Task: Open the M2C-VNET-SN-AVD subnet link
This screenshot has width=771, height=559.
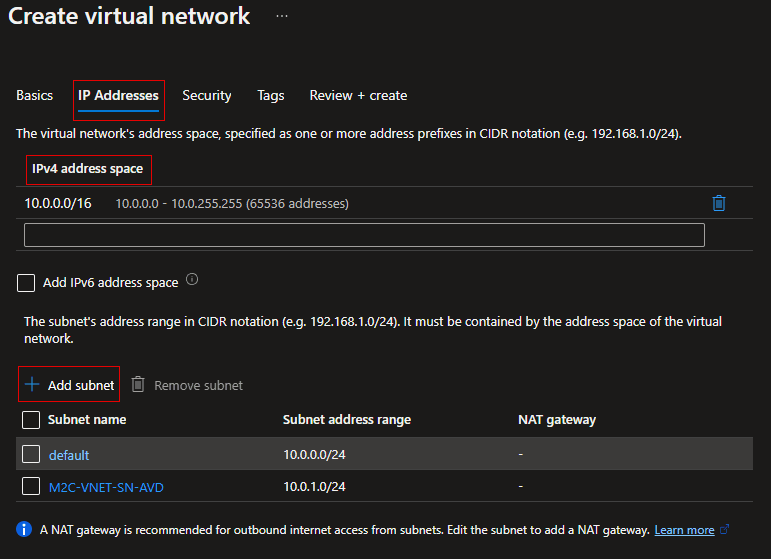Action: pos(106,487)
